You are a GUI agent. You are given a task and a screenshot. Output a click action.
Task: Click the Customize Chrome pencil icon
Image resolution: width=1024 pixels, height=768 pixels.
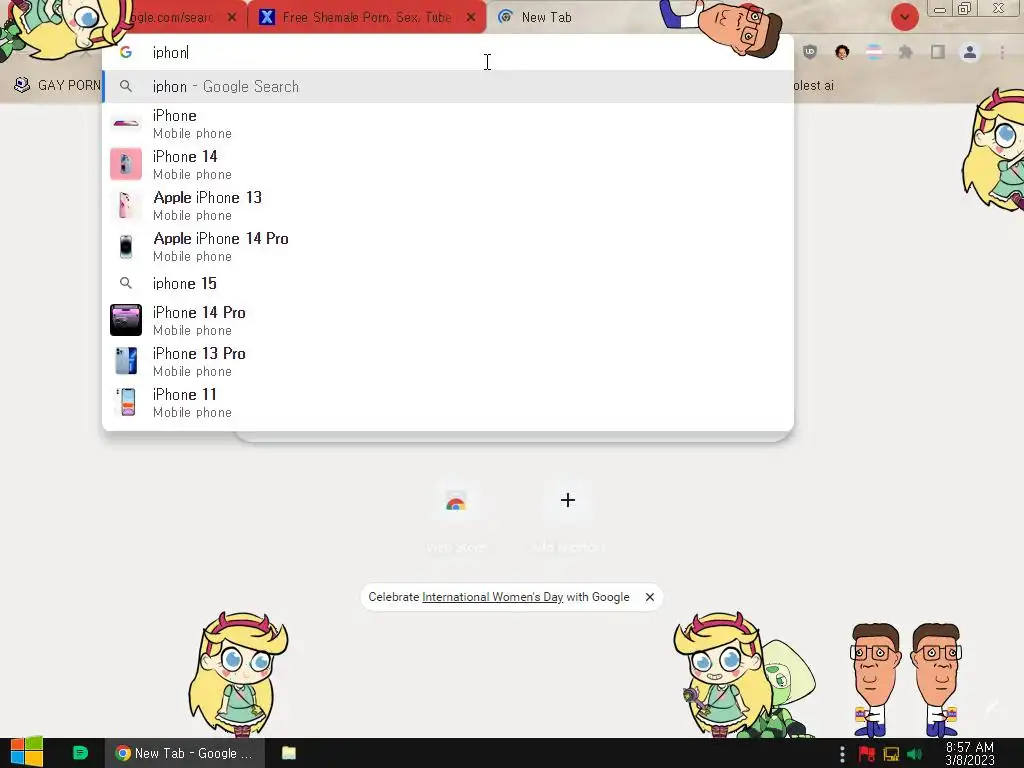click(992, 706)
